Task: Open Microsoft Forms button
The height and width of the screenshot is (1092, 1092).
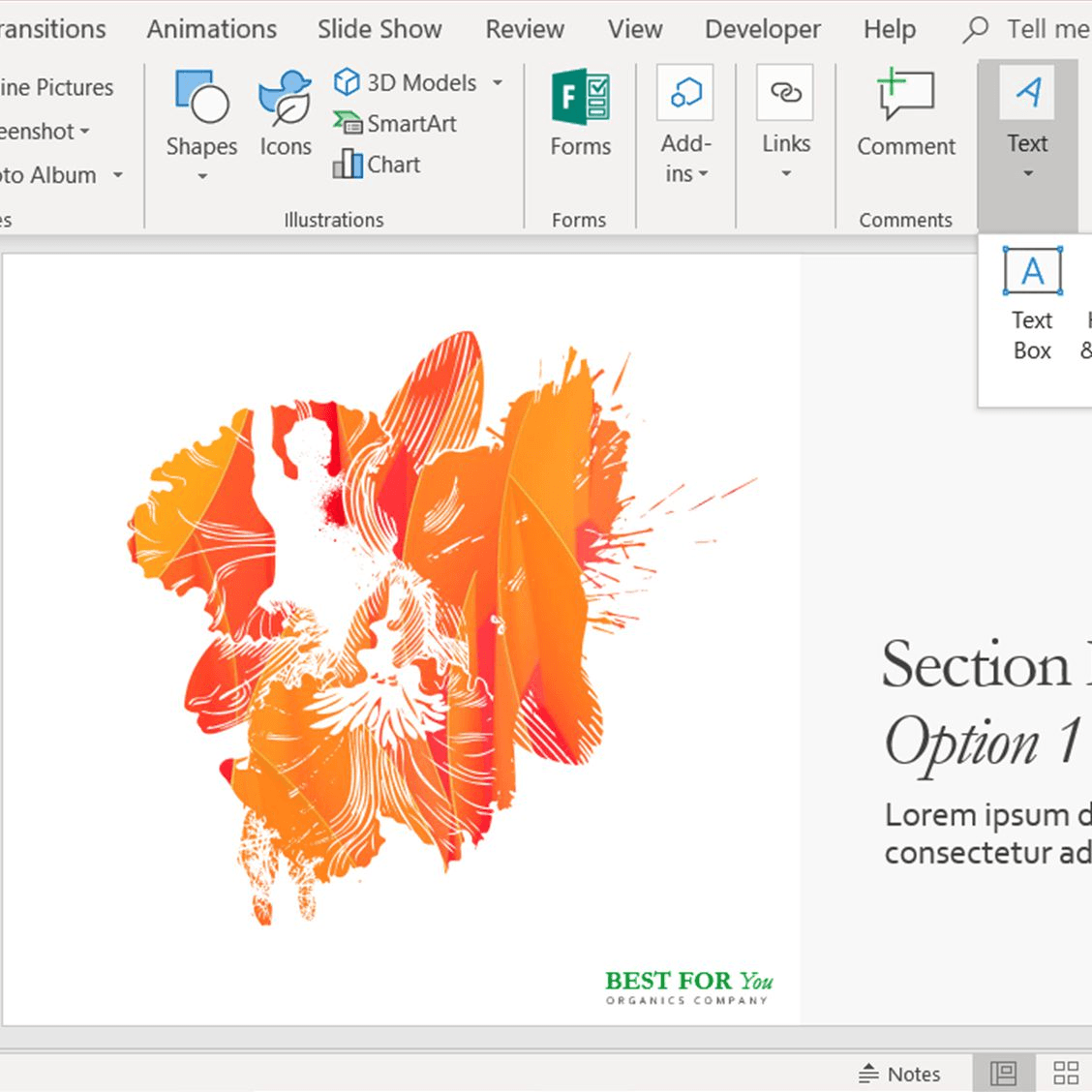Action: tap(580, 113)
